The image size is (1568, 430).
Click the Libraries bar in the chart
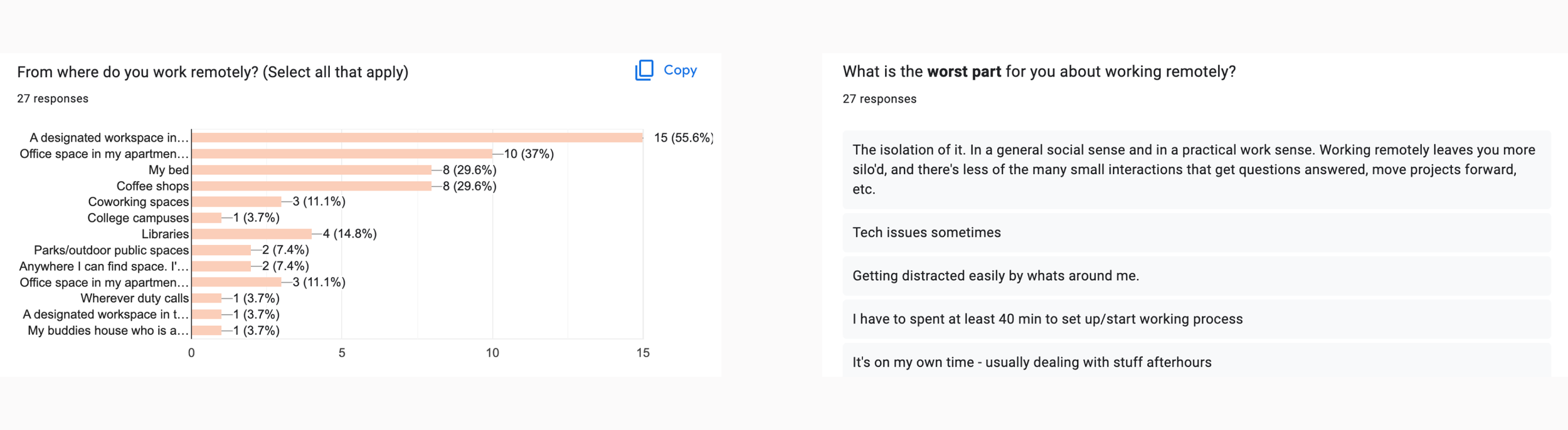tap(251, 234)
